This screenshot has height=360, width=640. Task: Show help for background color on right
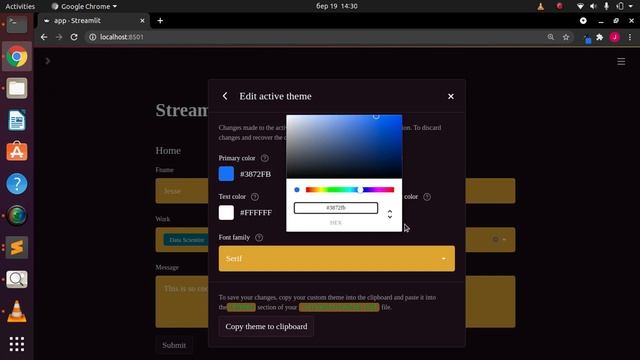427,197
